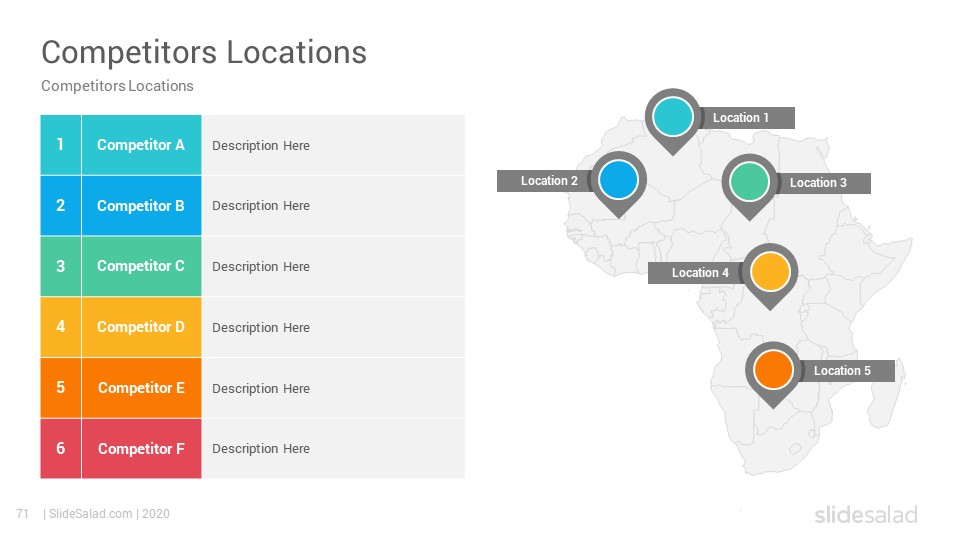
Task: Click Description Here in Competitor A row
Action: tap(261, 146)
